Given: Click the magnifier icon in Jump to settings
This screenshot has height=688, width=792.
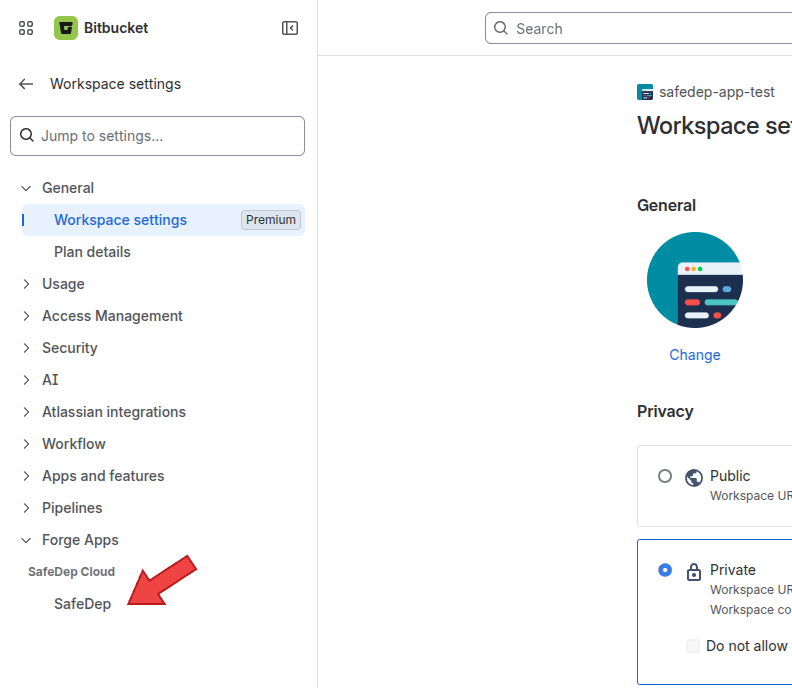Looking at the screenshot, I should pyautogui.click(x=27, y=135).
